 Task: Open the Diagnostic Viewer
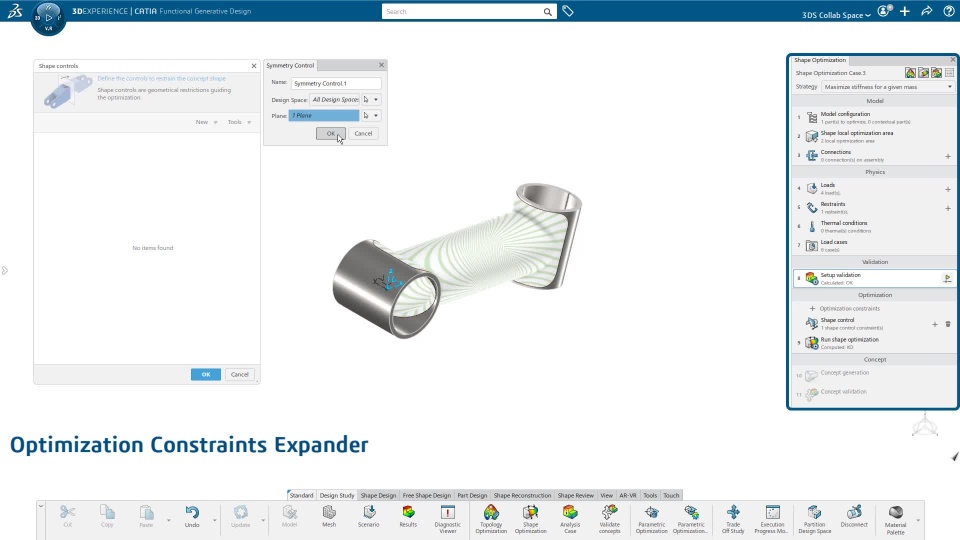448,519
